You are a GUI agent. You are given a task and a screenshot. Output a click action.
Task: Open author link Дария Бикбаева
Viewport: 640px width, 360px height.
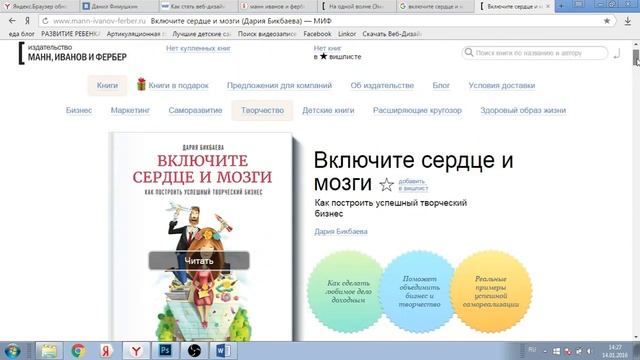(x=341, y=231)
